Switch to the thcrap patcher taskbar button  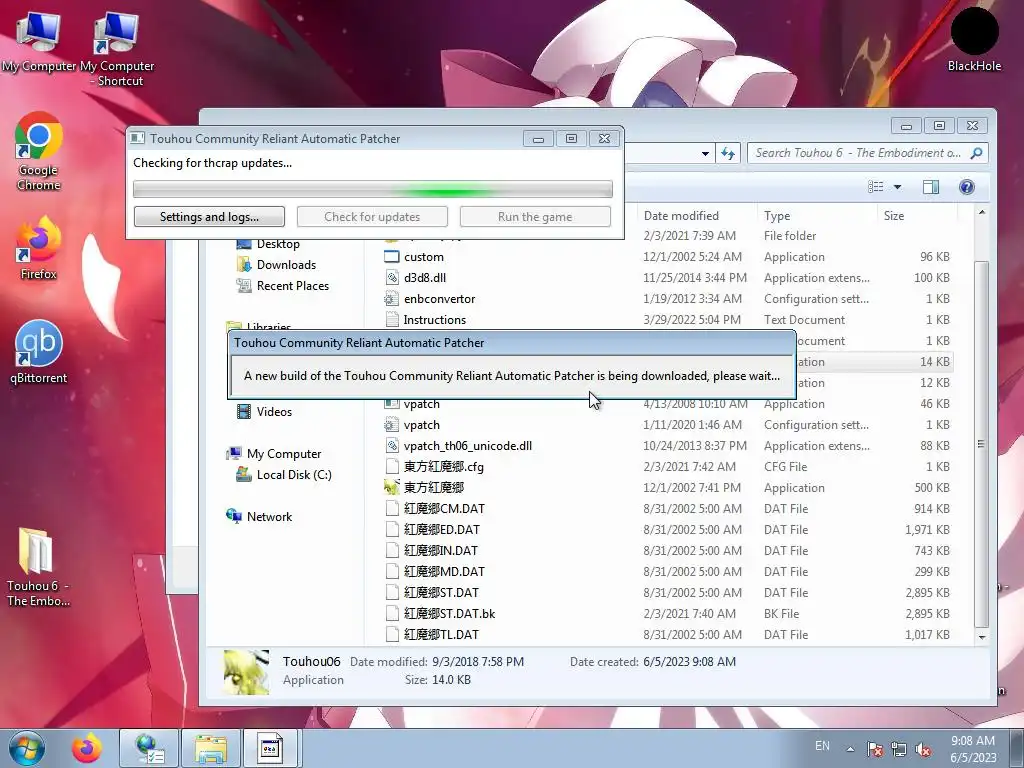(270, 748)
